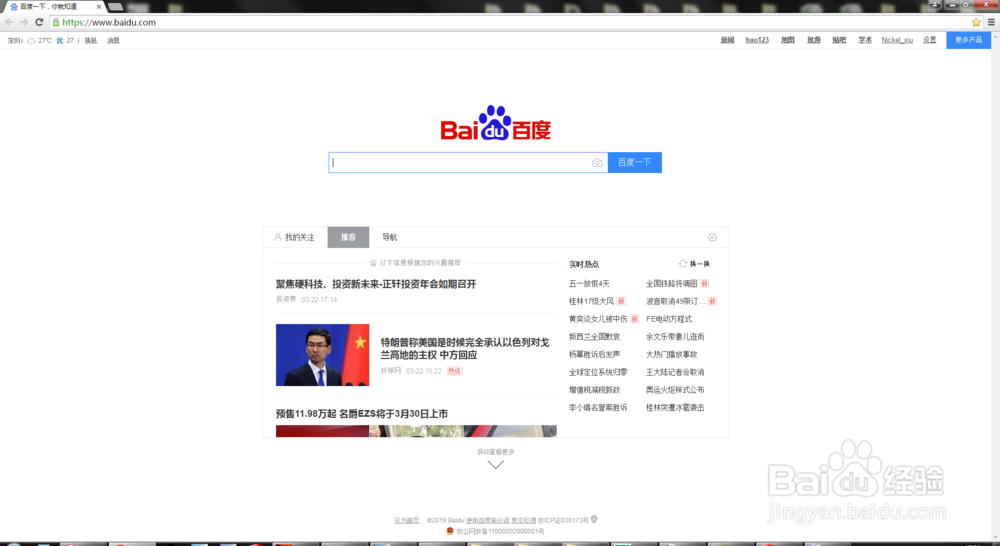Open the 视频 link
Screen dimensions: 1000x546
click(814, 40)
